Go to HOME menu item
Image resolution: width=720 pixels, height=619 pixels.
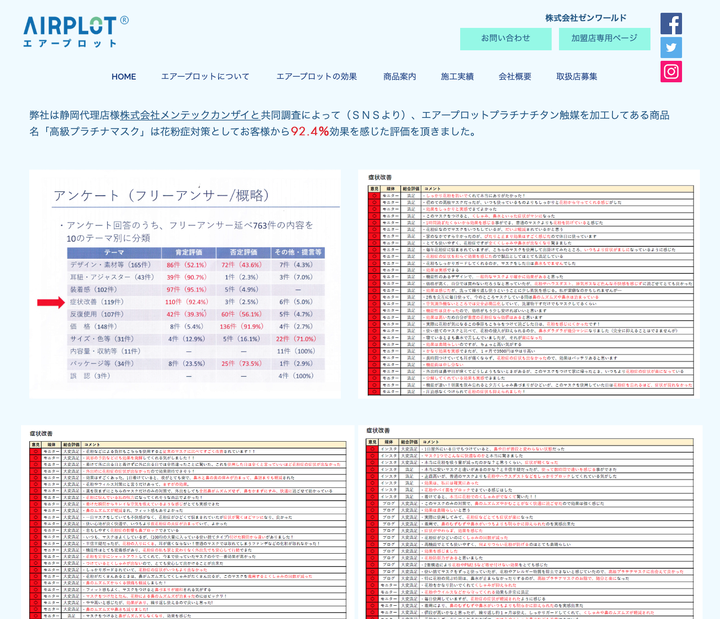(x=124, y=77)
